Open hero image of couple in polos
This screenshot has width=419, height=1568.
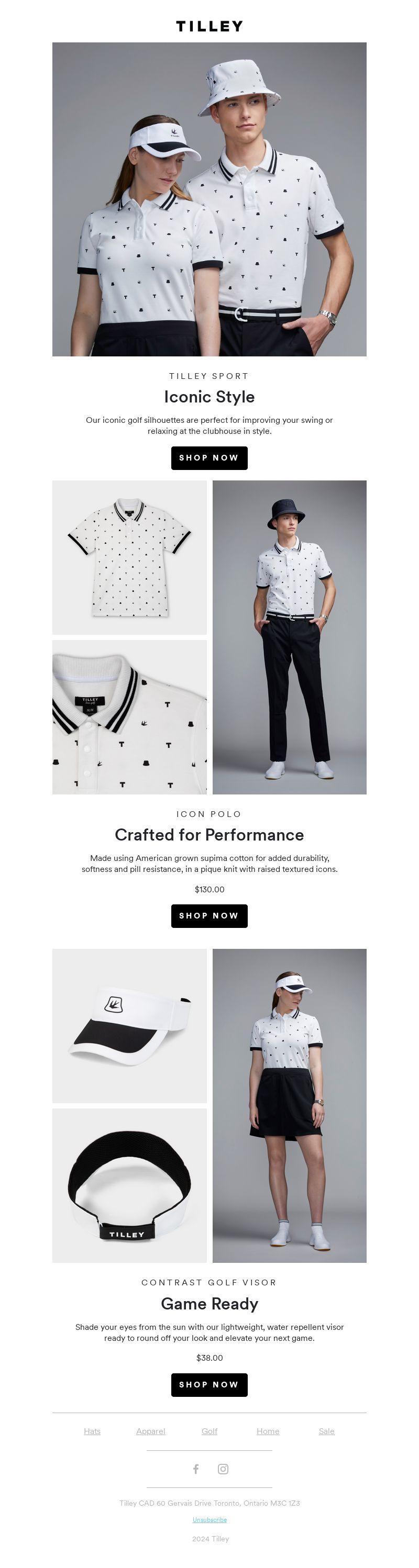[x=210, y=199]
